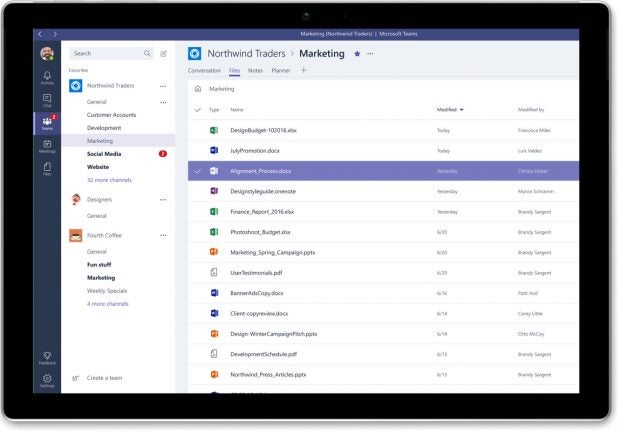The height and width of the screenshot is (436, 620).
Task: Click the new chat compose icon
Action: (x=163, y=53)
